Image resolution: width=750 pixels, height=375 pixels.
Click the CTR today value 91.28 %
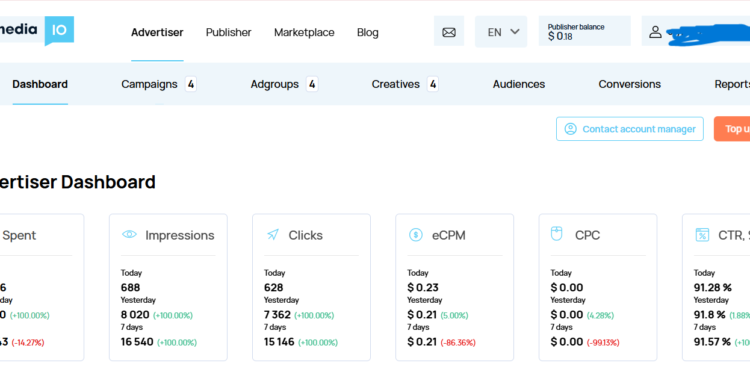pyautogui.click(x=713, y=287)
